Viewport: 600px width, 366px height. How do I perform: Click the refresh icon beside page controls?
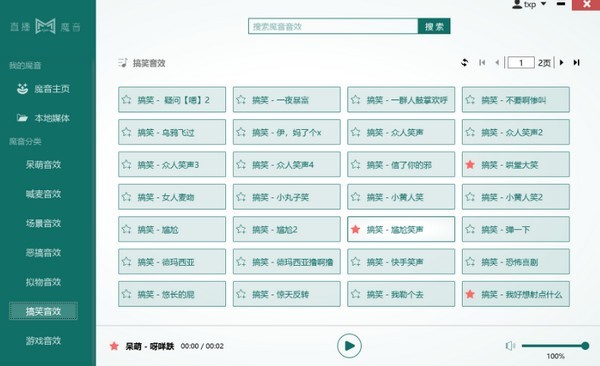[x=465, y=62]
